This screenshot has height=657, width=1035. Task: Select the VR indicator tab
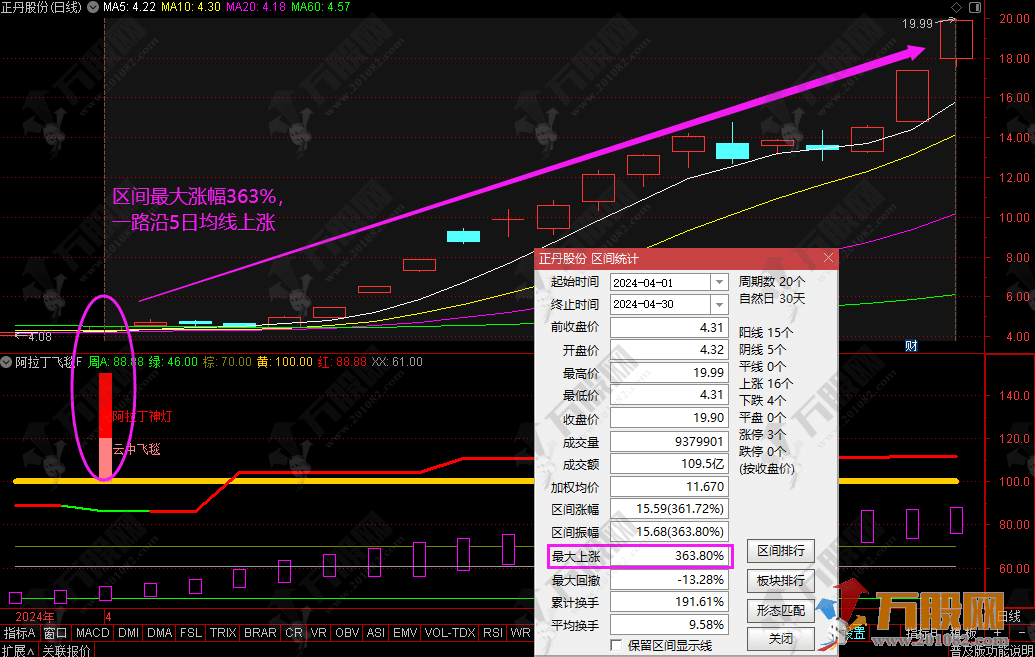tap(319, 633)
